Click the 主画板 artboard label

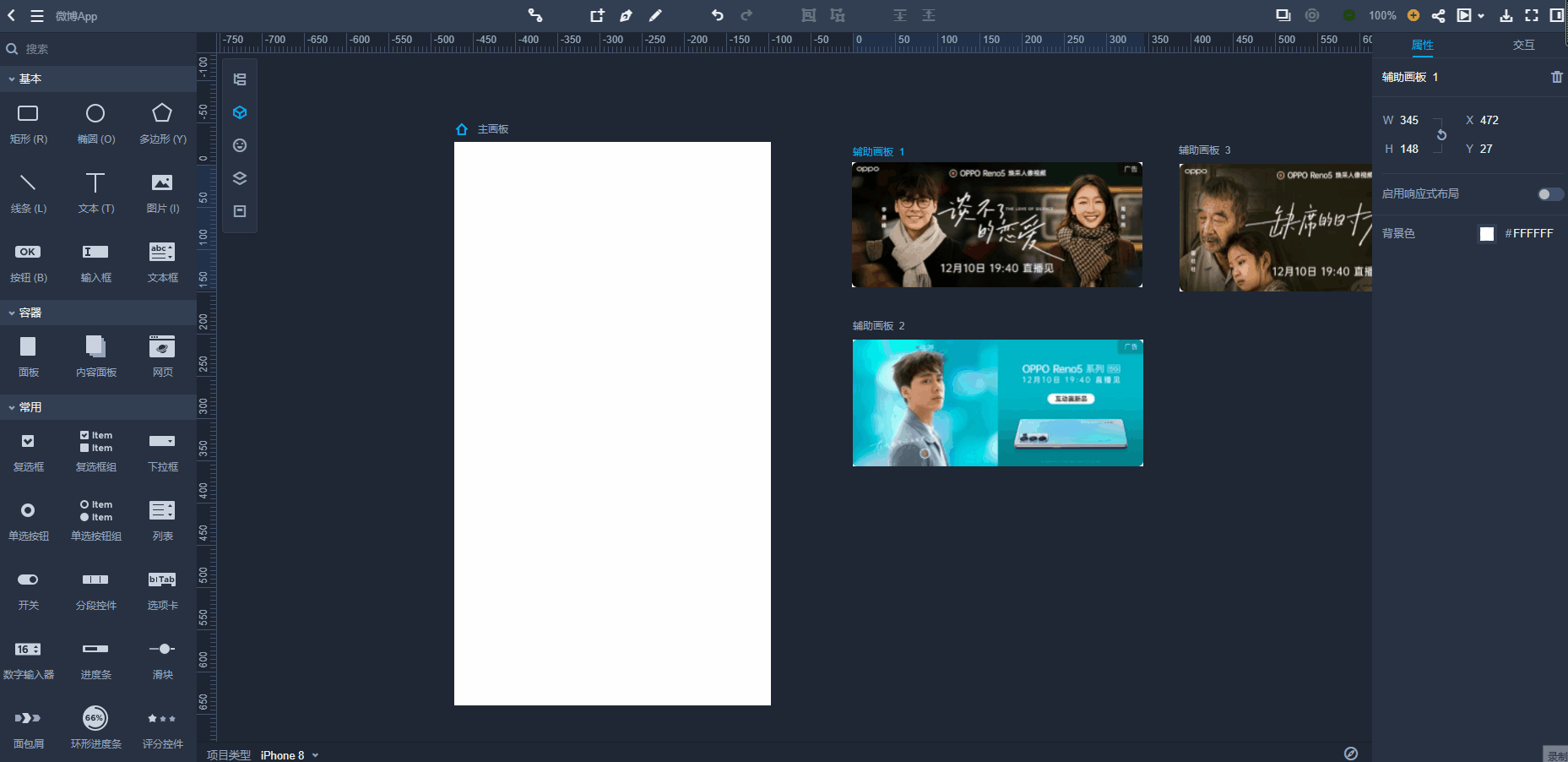[493, 129]
